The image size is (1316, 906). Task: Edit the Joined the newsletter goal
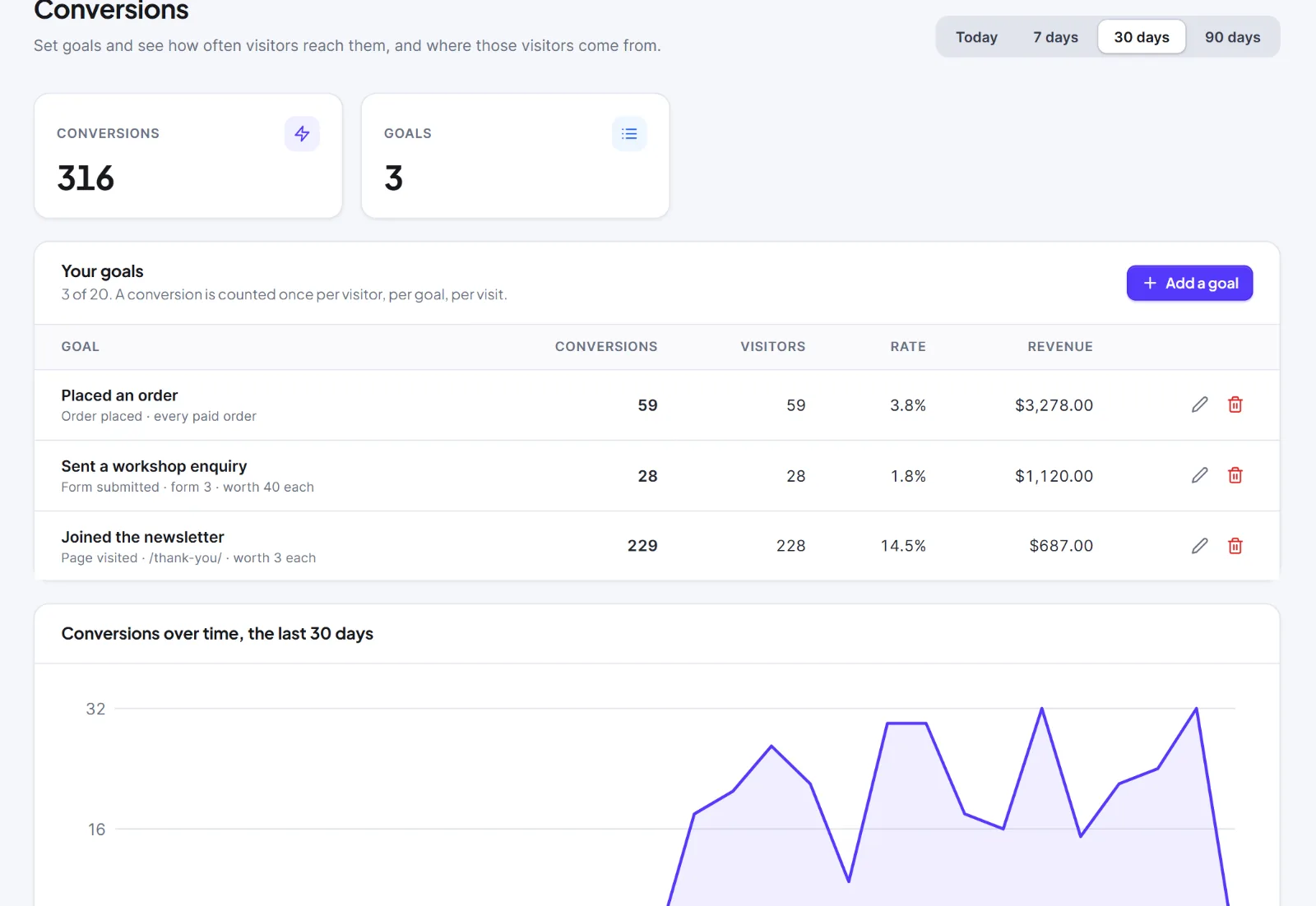pyautogui.click(x=1200, y=546)
